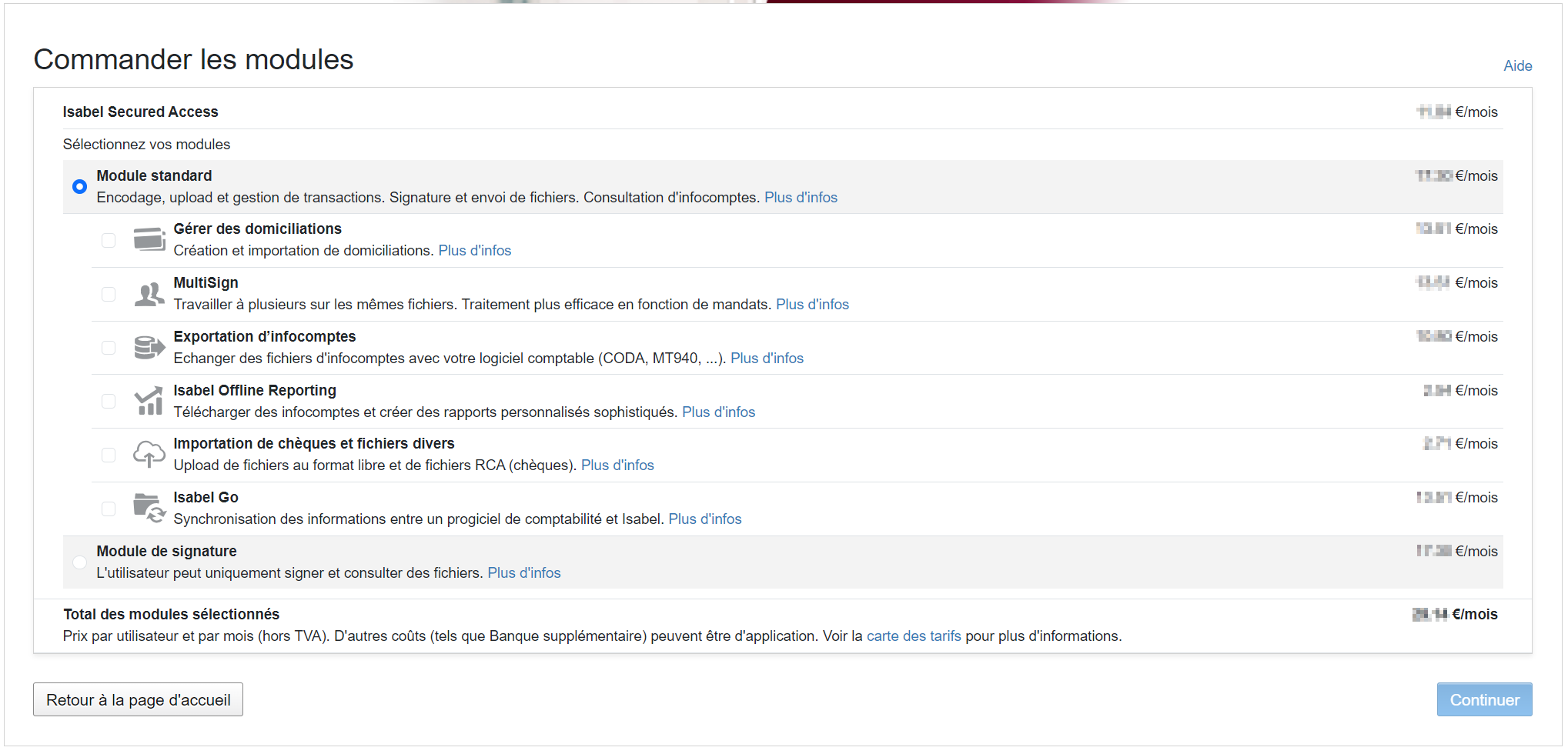
Task: Click the Commander les modules heading
Action: [x=193, y=59]
